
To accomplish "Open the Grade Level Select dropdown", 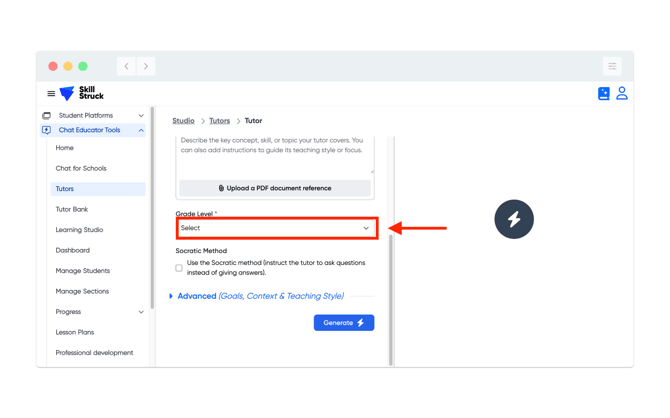I will coord(276,228).
